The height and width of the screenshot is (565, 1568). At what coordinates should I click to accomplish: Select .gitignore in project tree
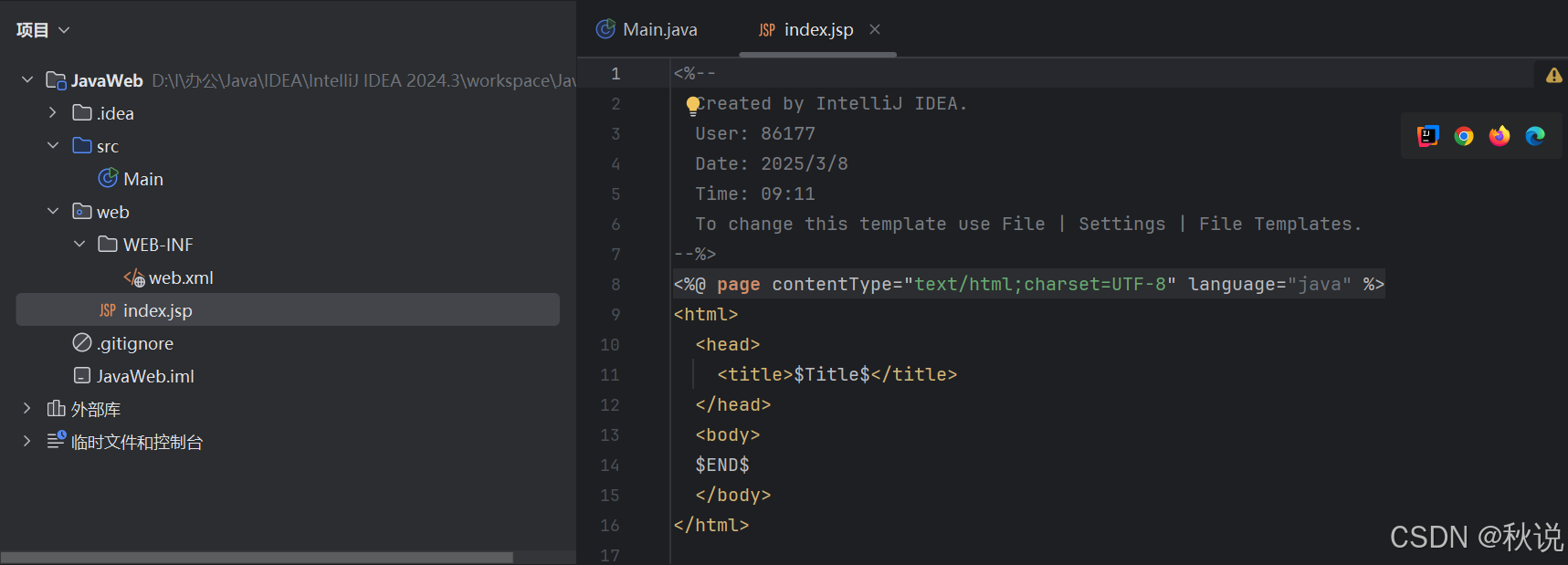(135, 343)
